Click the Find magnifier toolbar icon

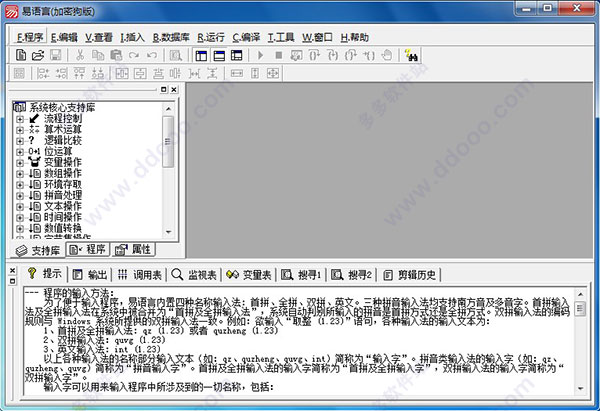pyautogui.click(x=175, y=55)
